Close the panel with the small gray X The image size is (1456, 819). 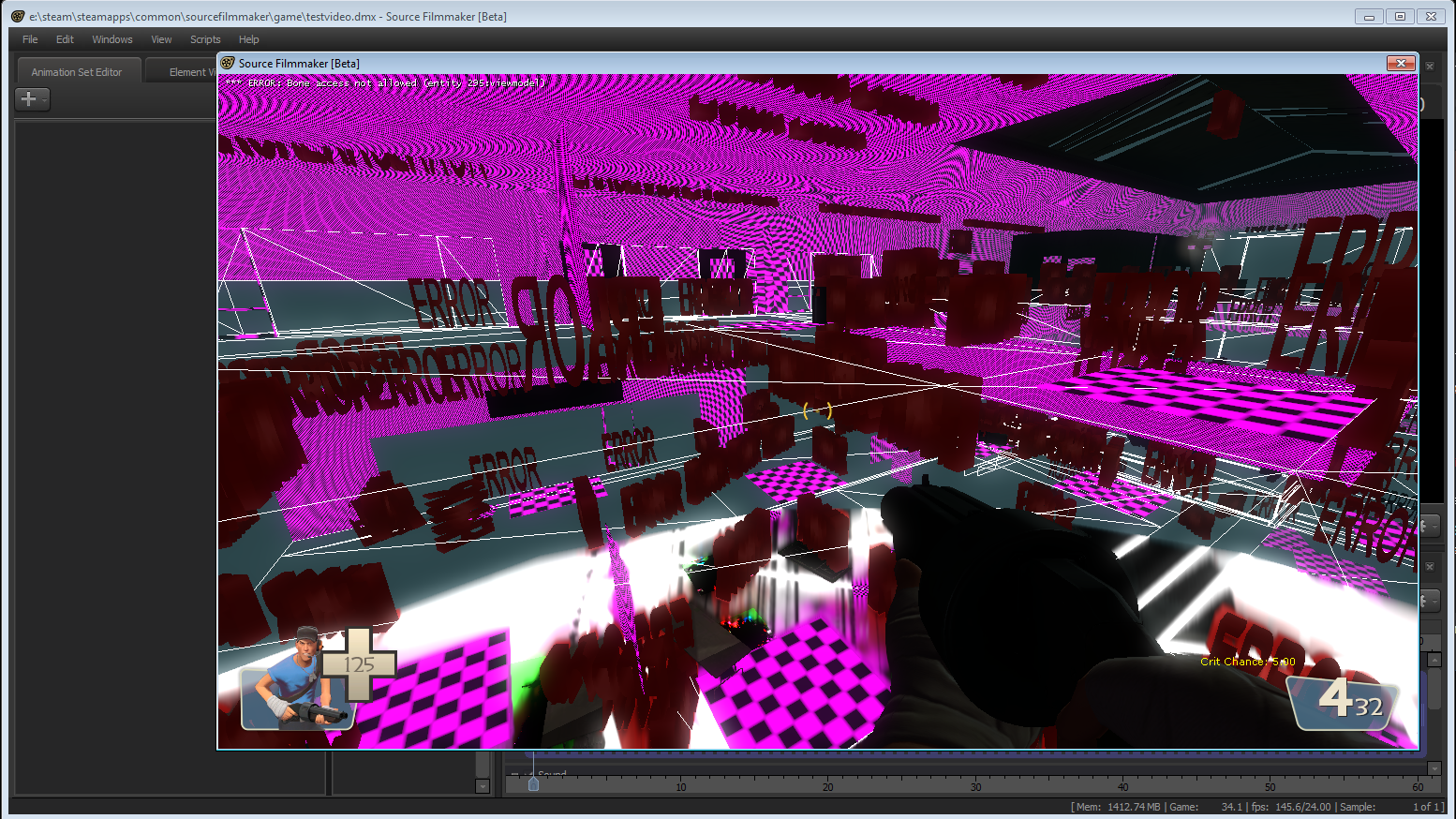tap(1430, 67)
